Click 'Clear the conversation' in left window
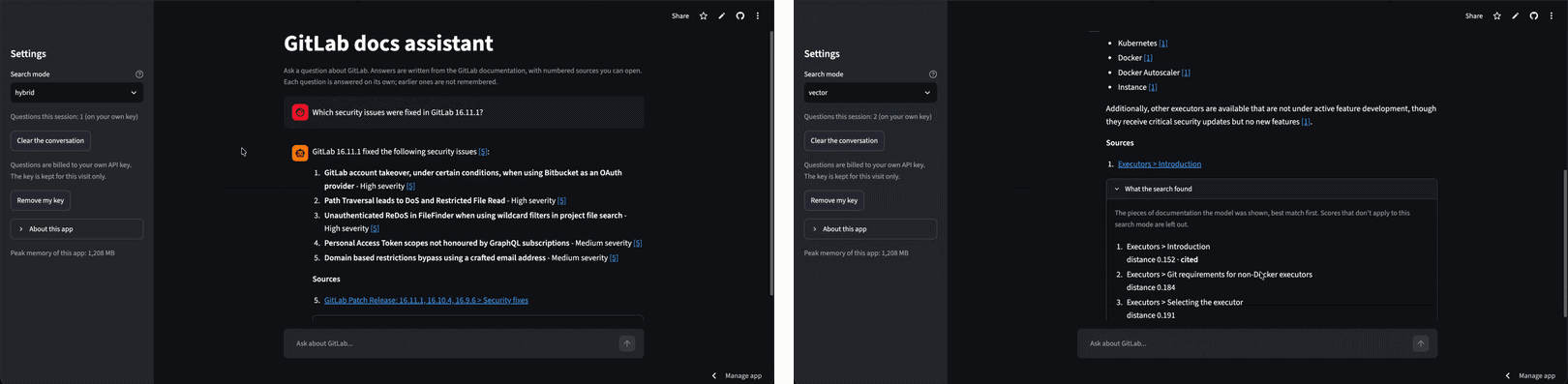This screenshot has width=1568, height=384. pos(50,140)
